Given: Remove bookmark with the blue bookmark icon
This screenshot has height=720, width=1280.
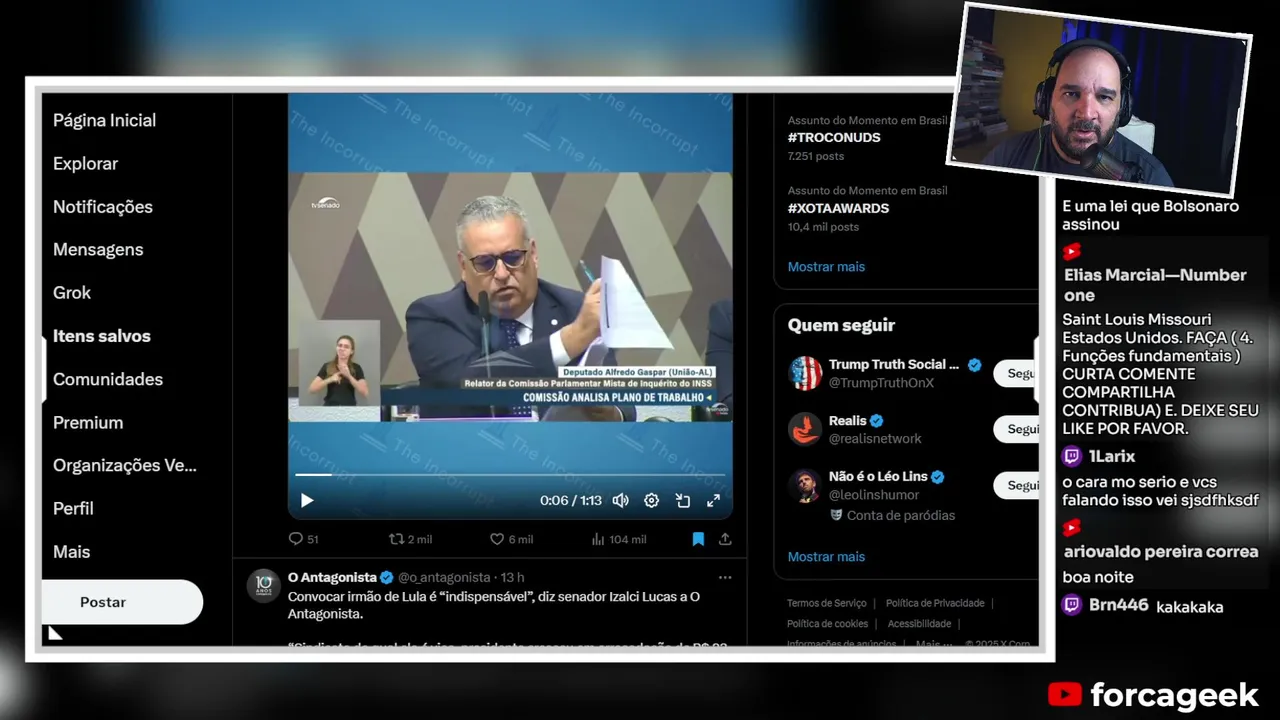Looking at the screenshot, I should tap(698, 539).
